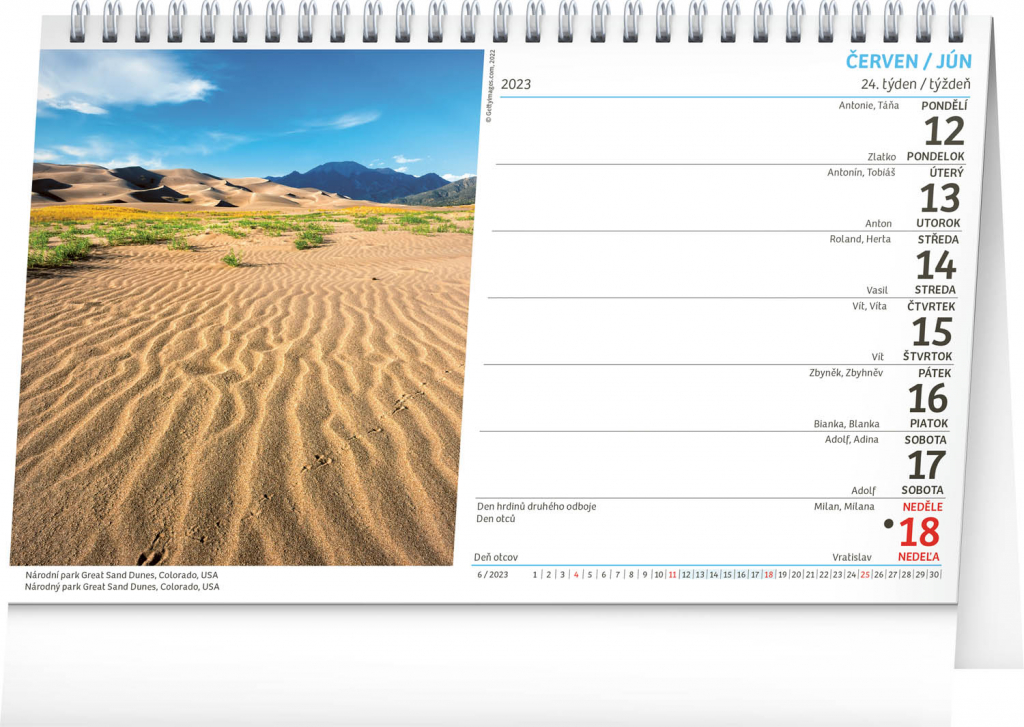
Task: Click red day 11 in the mini calendar strip
Action: [x=672, y=575]
